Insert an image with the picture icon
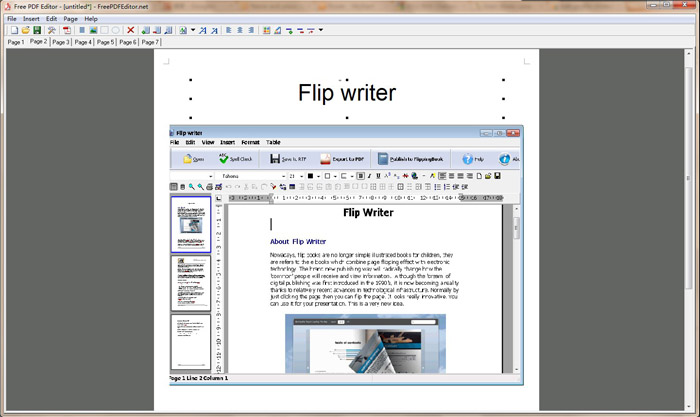Screen dimensions: 700x417 point(93,30)
